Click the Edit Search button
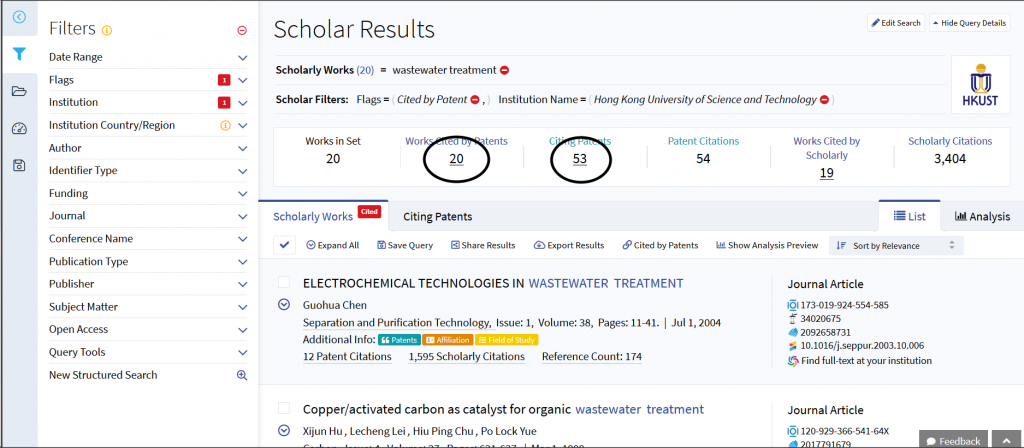Screen dimensions: 1024x448 click(894, 23)
